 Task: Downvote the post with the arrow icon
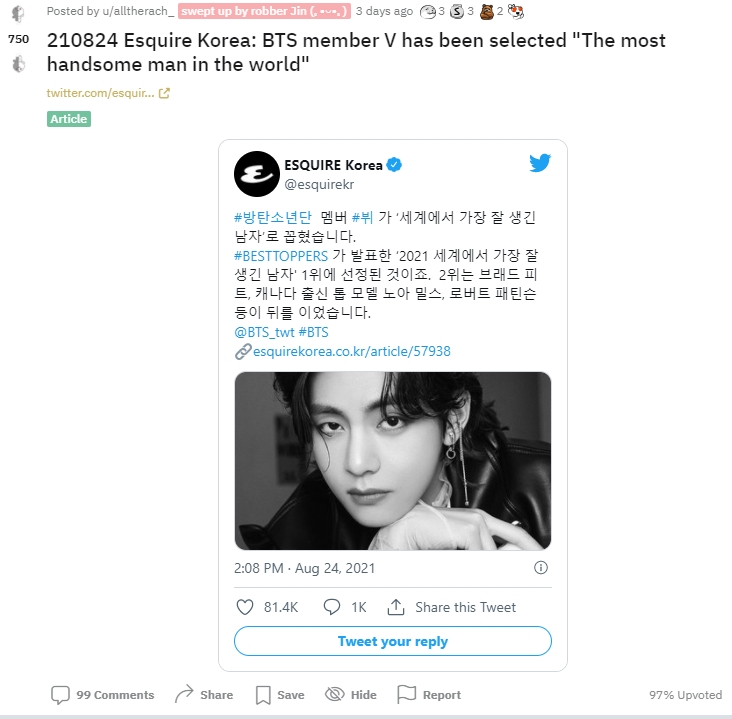pos(18,64)
